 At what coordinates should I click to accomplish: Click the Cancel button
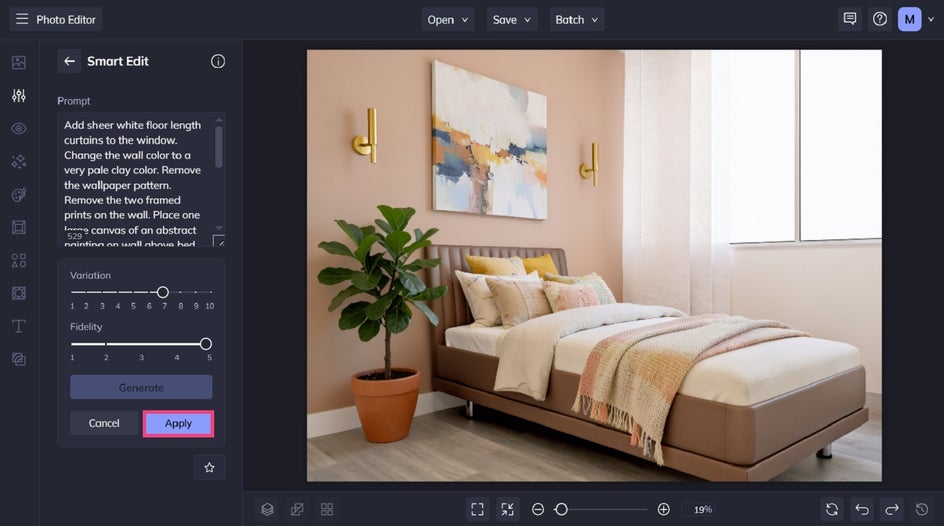104,423
